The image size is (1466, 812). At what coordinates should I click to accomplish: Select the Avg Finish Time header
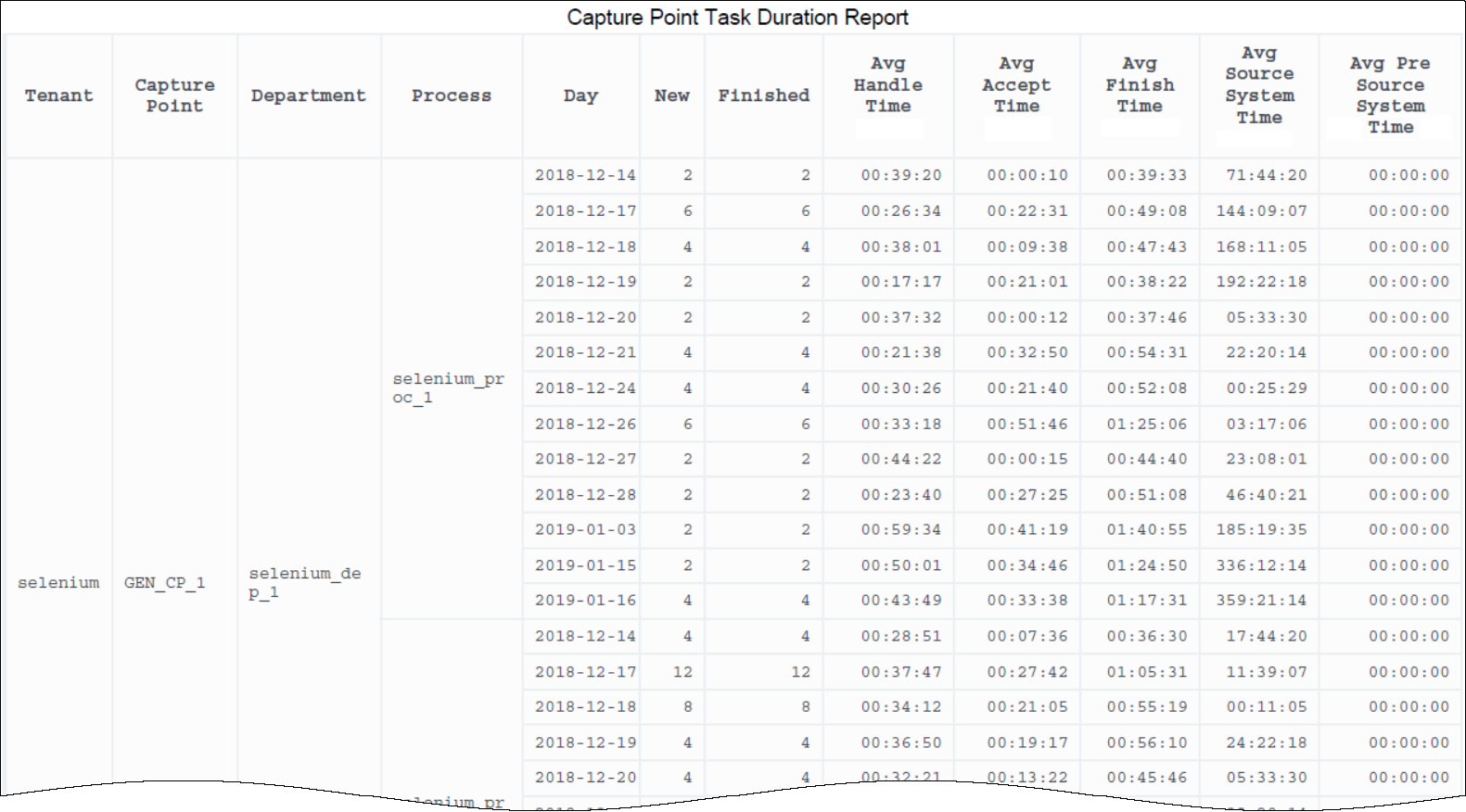point(1140,85)
